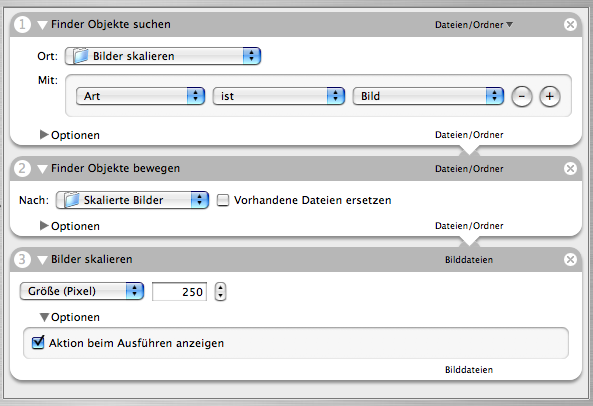Screen dimensions: 593x406
Task: Remove the Finder Objekte suchen action
Action: click(x=570, y=25)
